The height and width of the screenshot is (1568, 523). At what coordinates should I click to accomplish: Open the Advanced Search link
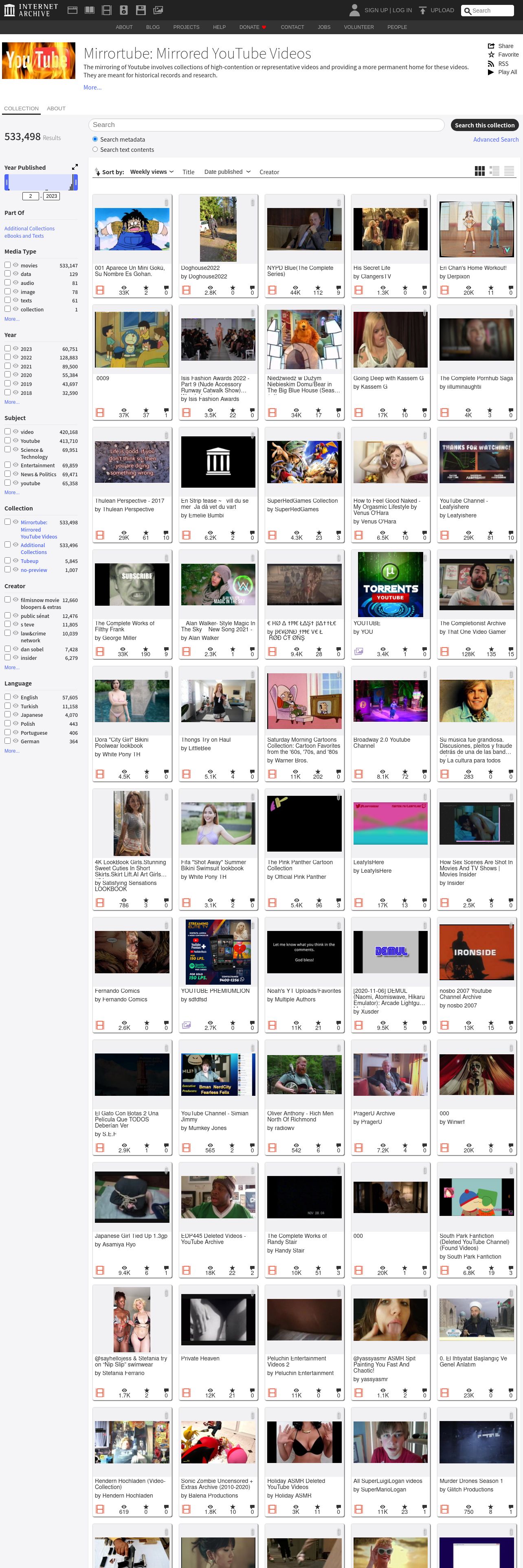click(x=496, y=139)
